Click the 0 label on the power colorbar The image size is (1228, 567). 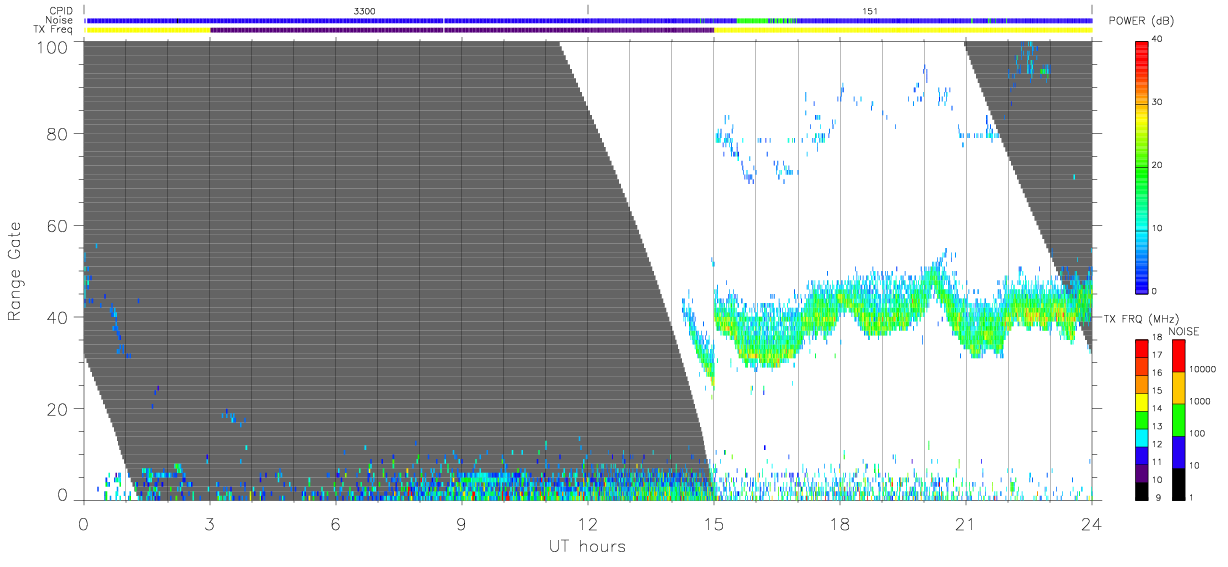[1154, 291]
